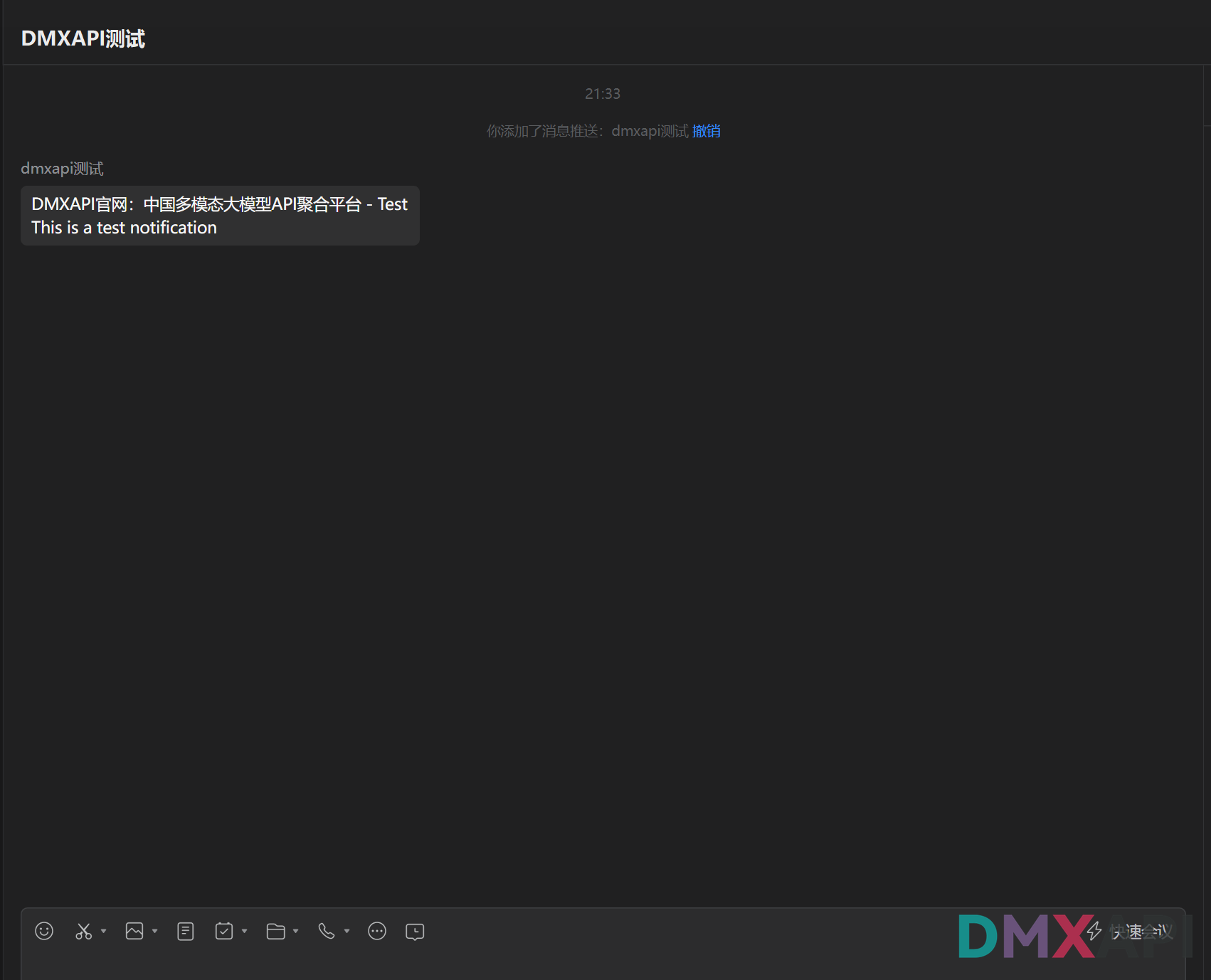Expand schedule options dropdown arrow
The image size is (1211, 980).
click(x=244, y=931)
